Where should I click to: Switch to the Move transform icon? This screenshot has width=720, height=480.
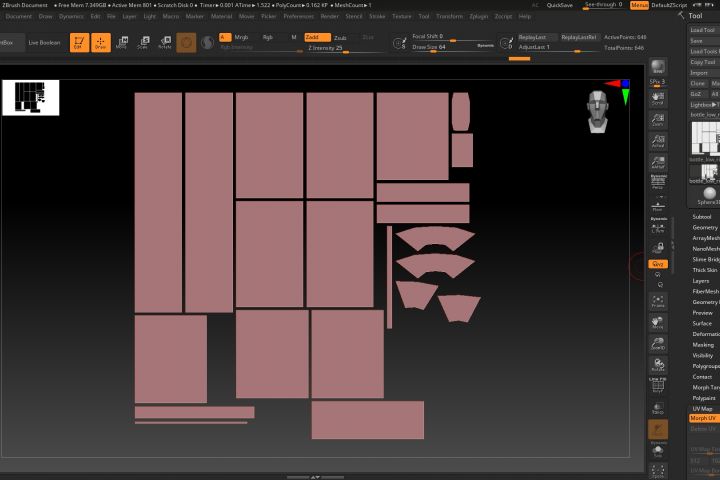tap(122, 42)
